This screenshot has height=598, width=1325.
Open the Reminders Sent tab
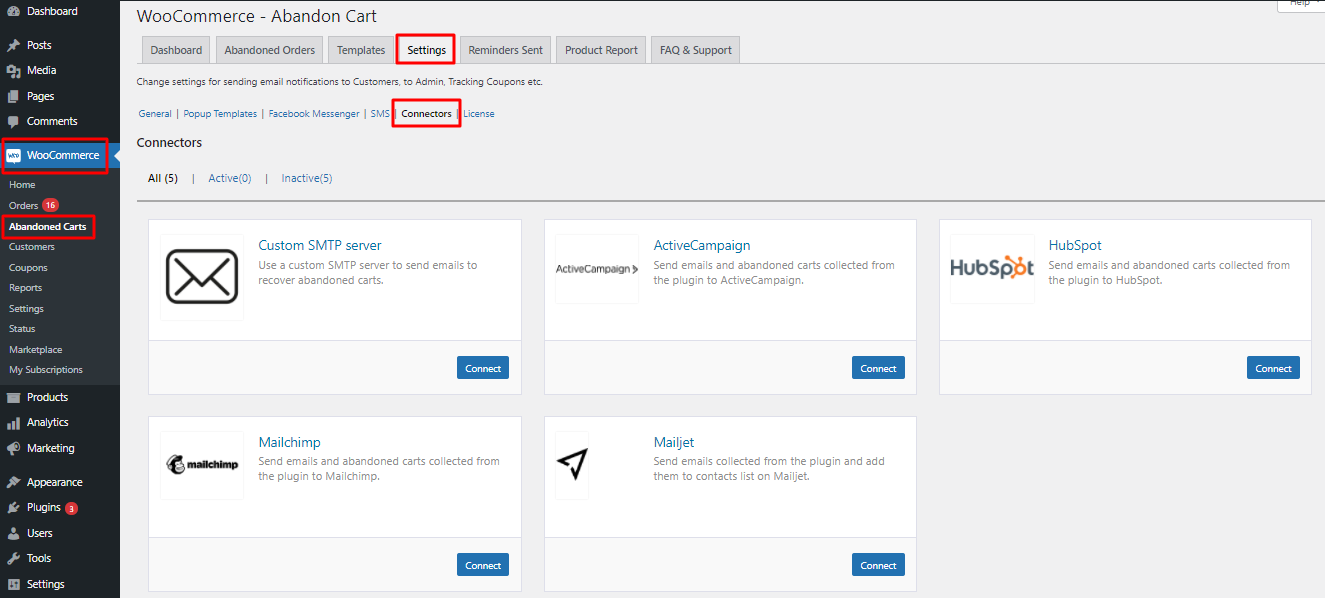click(x=506, y=50)
